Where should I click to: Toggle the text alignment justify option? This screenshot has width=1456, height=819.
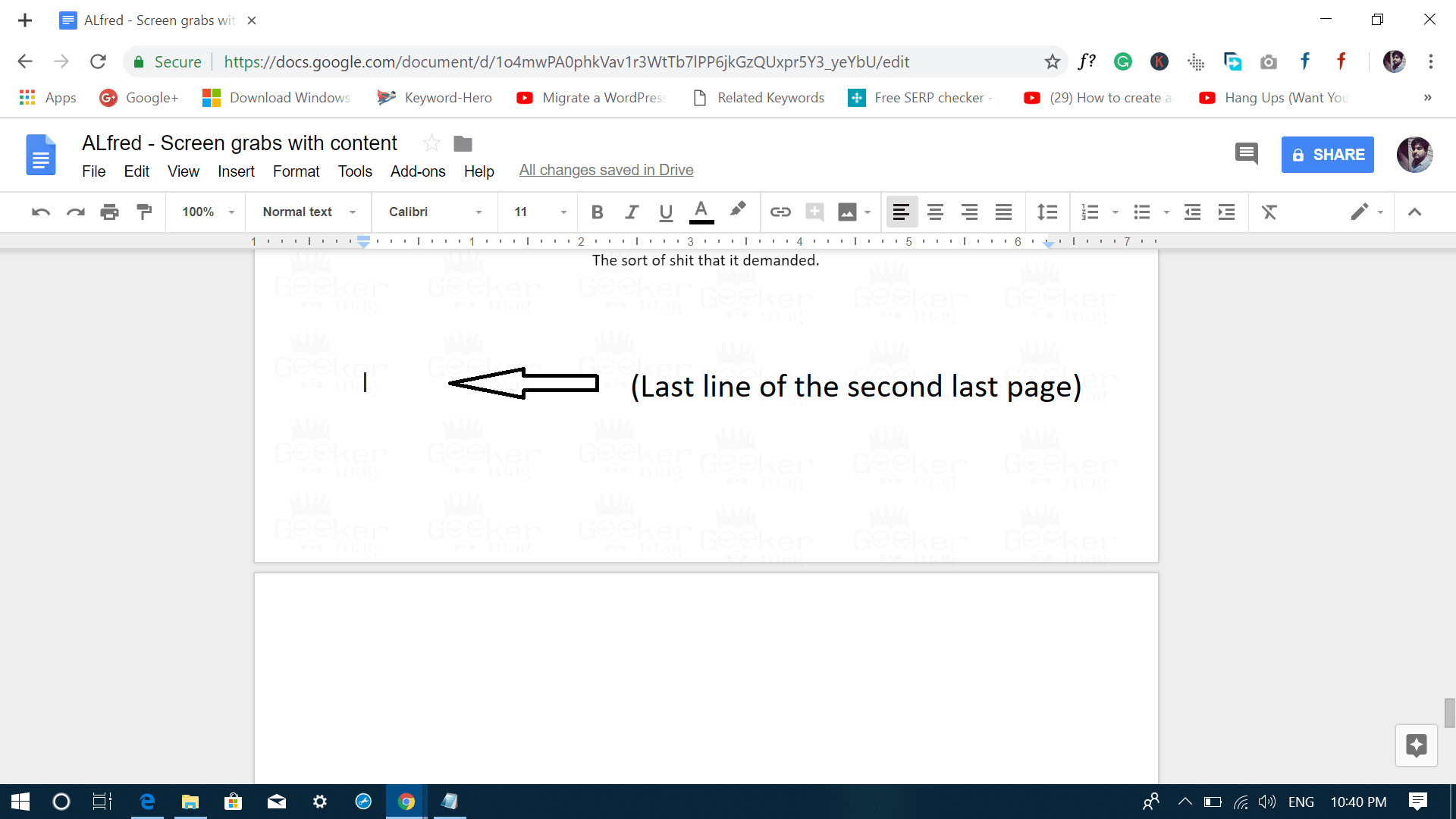point(1003,211)
